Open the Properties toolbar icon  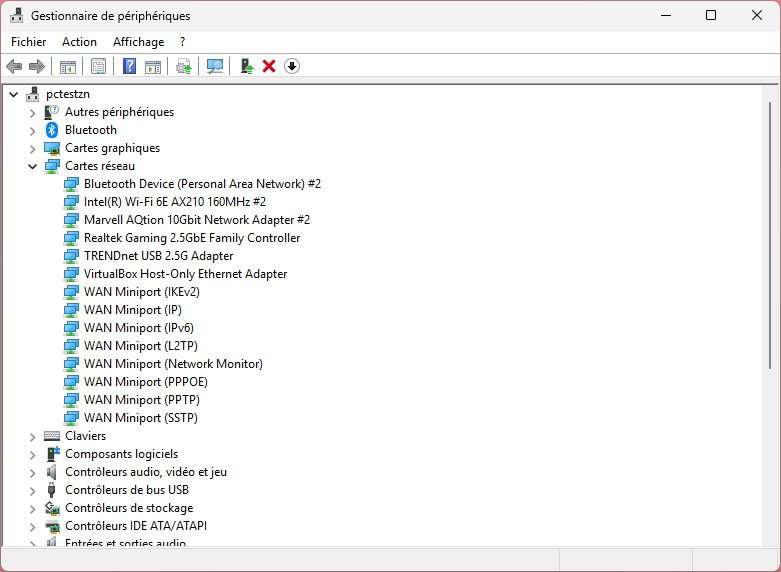click(99, 66)
